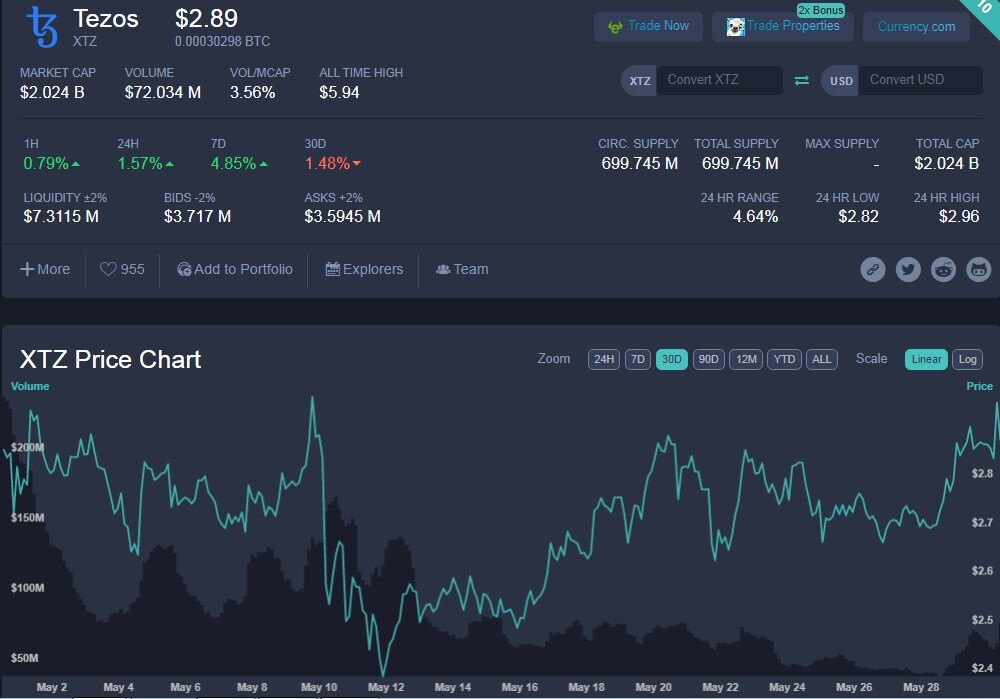Image resolution: width=1000 pixels, height=699 pixels.
Task: Click Add to Portfolio
Action: pos(235,269)
